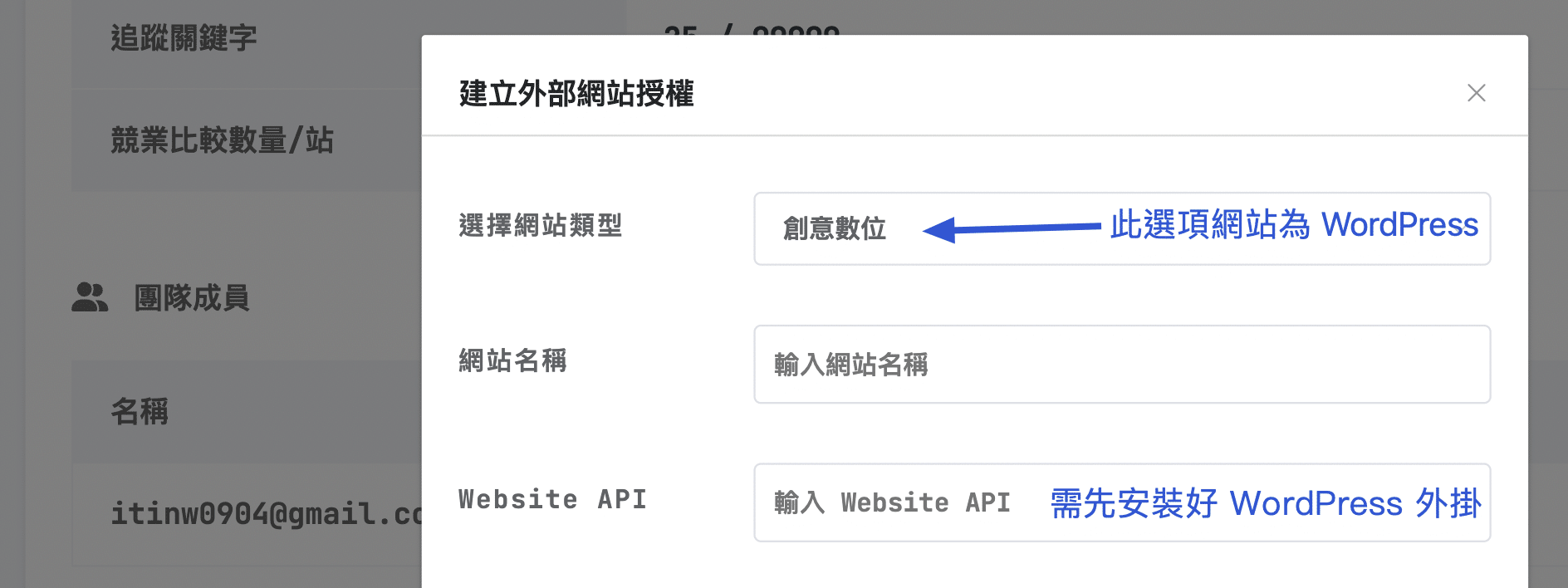This screenshot has height=588, width=1568.
Task: Click the 競業比較數量/站 row label
Action: (x=222, y=140)
